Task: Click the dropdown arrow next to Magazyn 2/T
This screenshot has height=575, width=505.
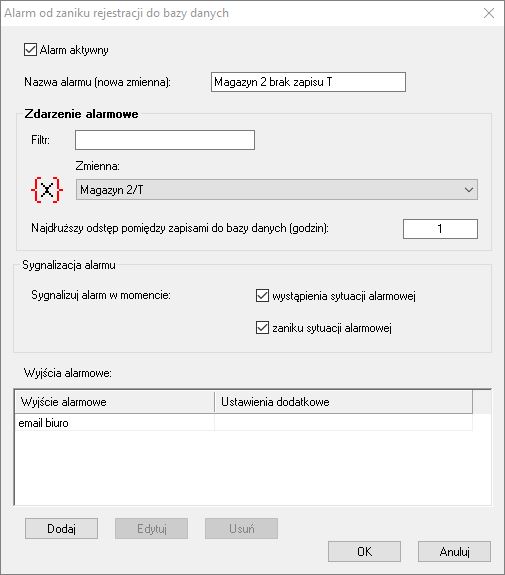Action: pos(468,190)
